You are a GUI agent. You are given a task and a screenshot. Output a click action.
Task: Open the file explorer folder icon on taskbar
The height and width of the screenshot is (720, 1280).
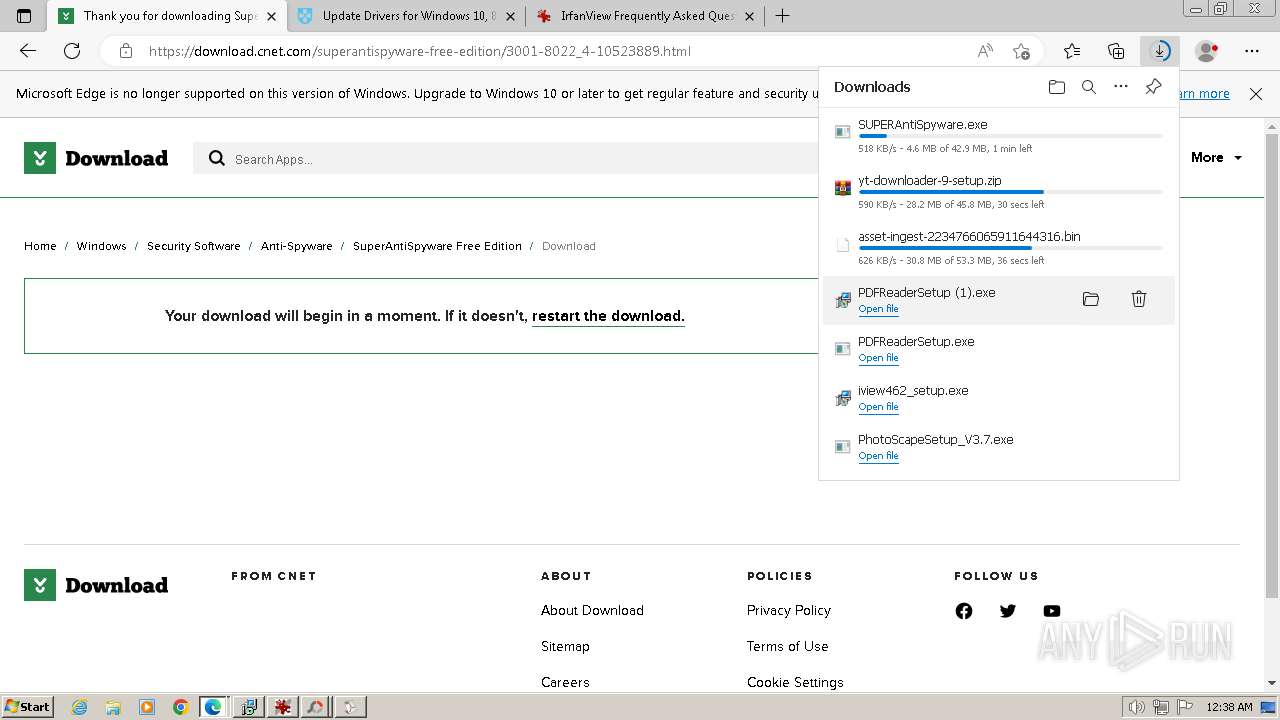(x=113, y=707)
